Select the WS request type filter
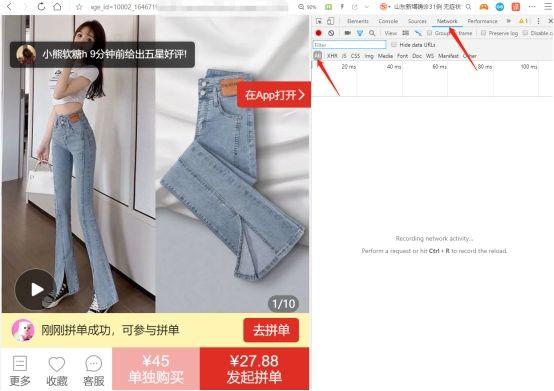The image size is (554, 391). tap(430, 56)
